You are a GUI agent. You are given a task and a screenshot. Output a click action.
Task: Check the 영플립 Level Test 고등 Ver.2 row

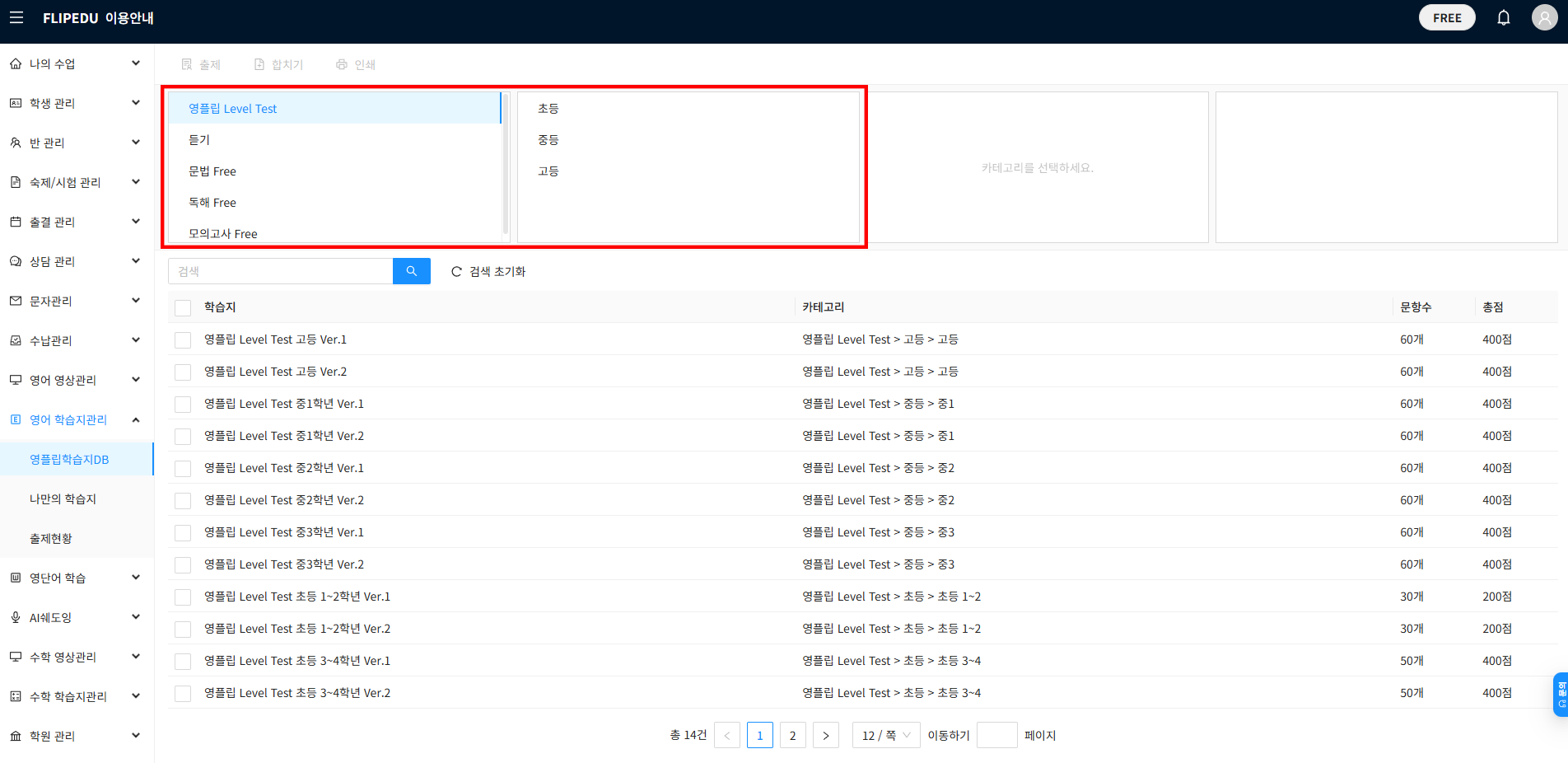[183, 372]
